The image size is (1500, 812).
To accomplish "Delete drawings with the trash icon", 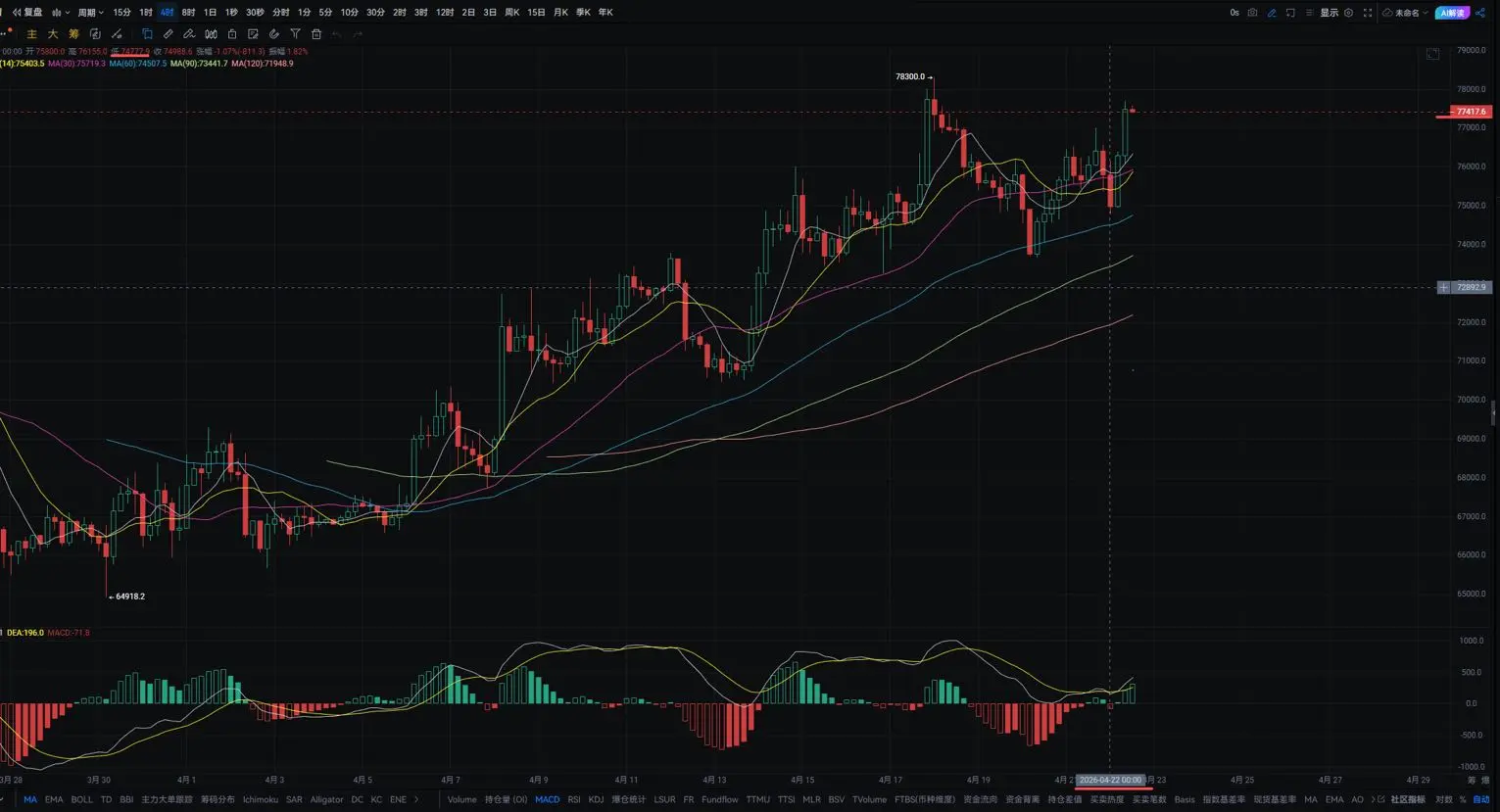I will pyautogui.click(x=316, y=34).
